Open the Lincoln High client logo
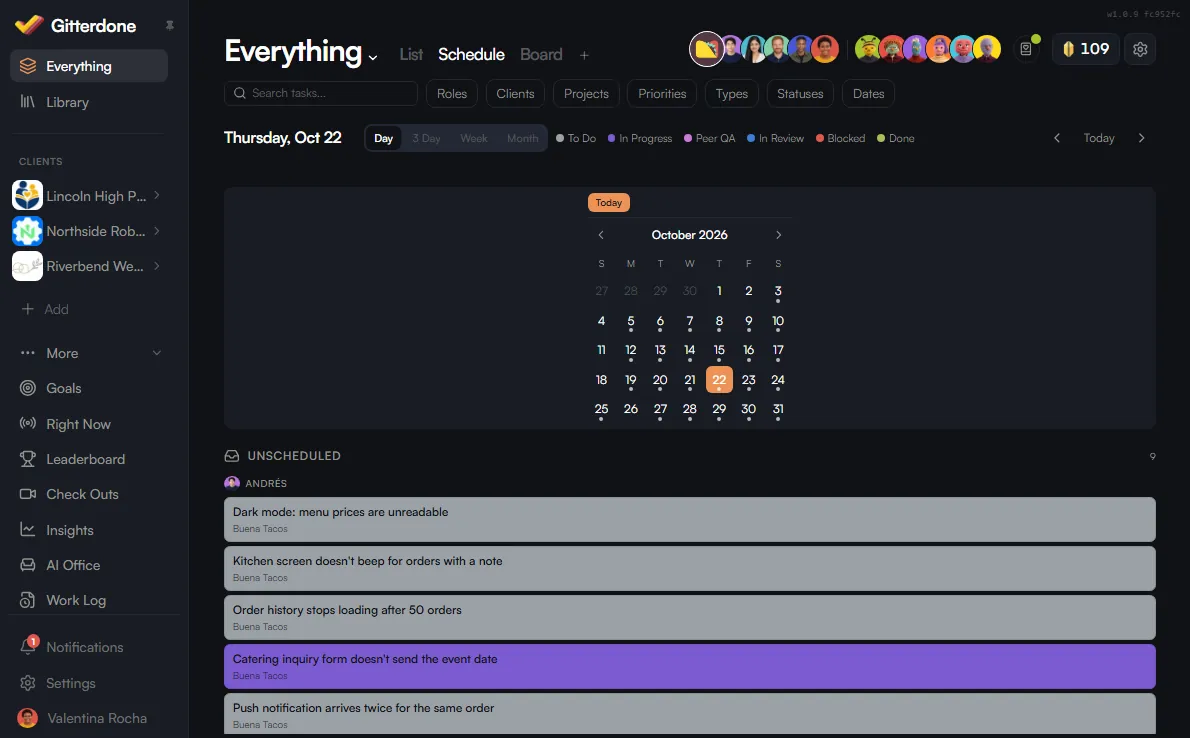Screen dimensions: 1190x738 pos(27,196)
